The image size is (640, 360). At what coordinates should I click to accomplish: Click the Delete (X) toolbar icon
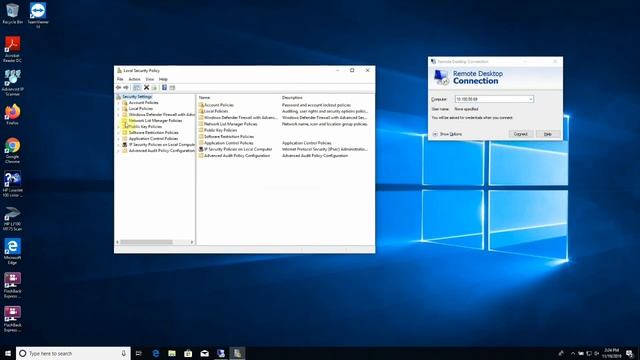(146, 88)
